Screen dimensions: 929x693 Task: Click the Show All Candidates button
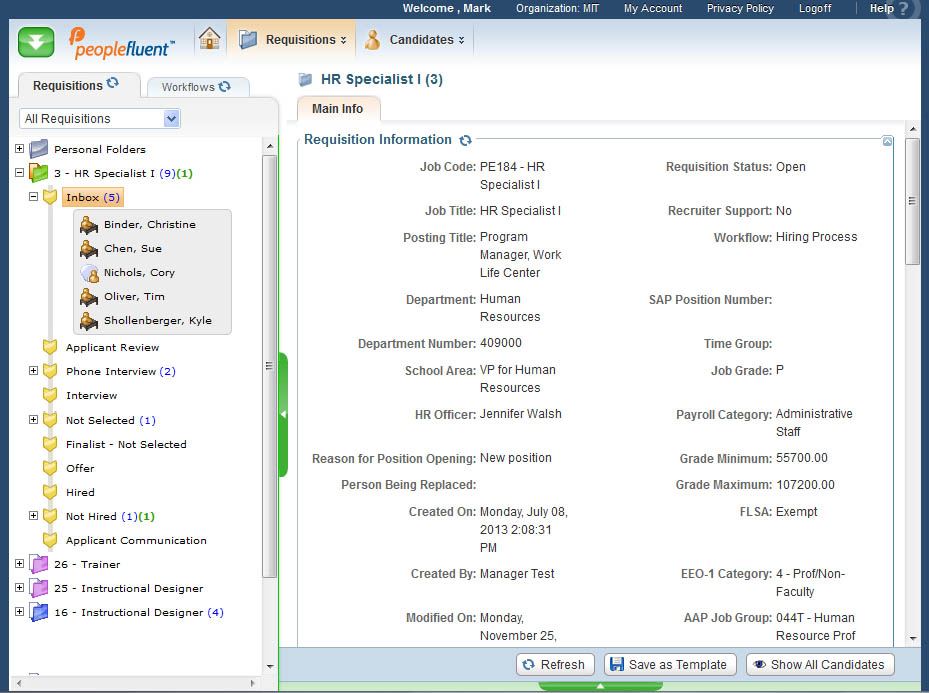point(819,664)
